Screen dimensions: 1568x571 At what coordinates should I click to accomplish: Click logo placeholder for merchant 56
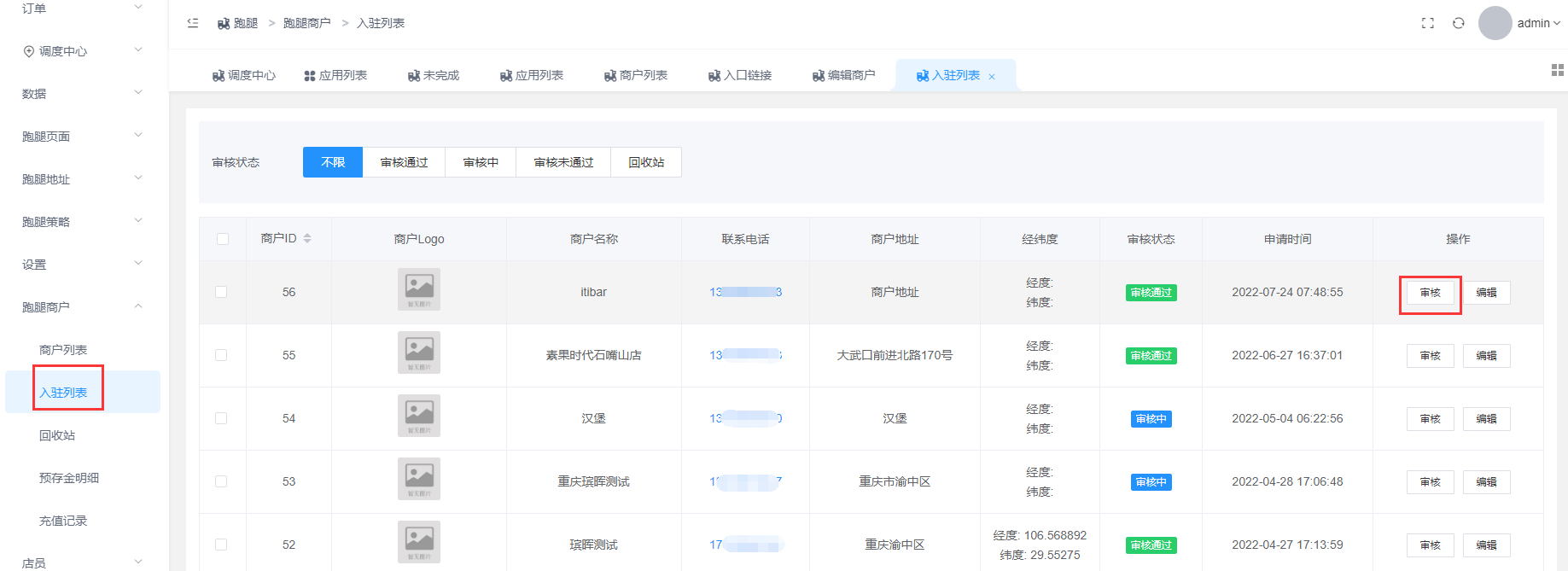pos(419,289)
